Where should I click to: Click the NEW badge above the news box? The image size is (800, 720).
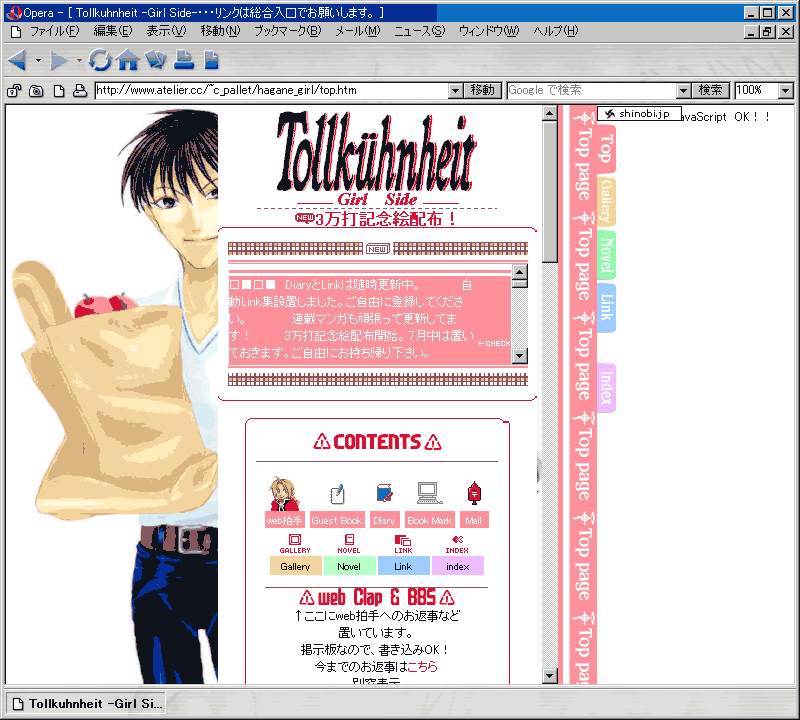click(378, 249)
